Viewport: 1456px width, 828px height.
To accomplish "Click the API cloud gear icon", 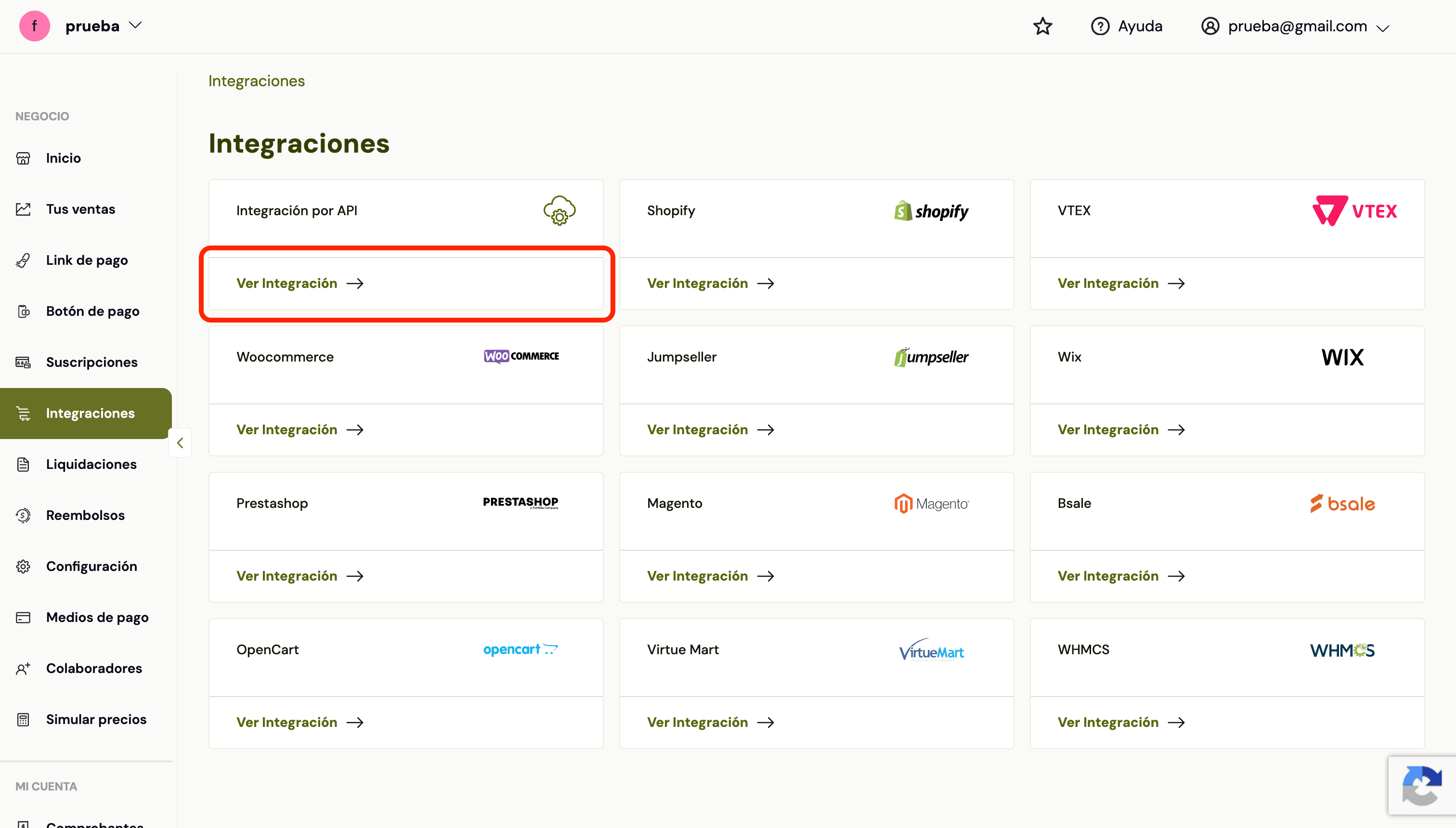I will 559,210.
